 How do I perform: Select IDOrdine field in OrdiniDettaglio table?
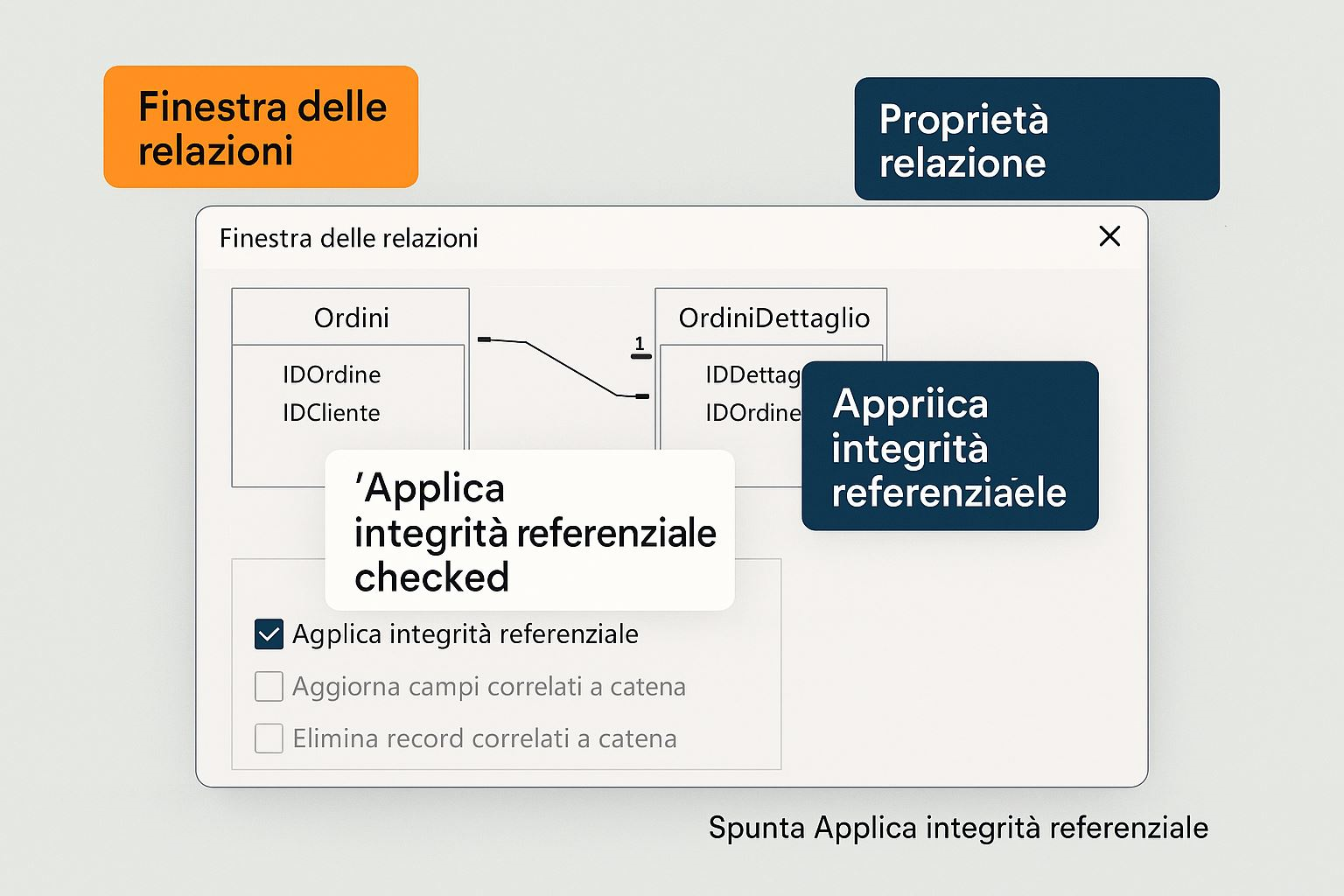click(x=752, y=413)
